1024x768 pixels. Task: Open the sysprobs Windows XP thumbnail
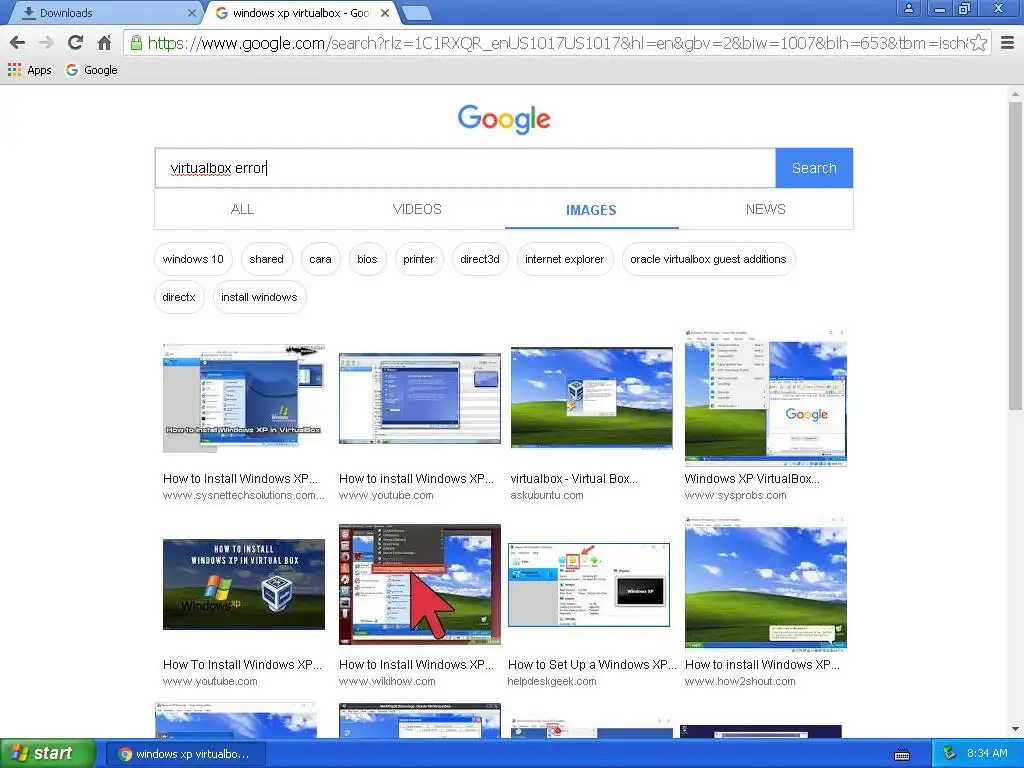click(x=765, y=398)
